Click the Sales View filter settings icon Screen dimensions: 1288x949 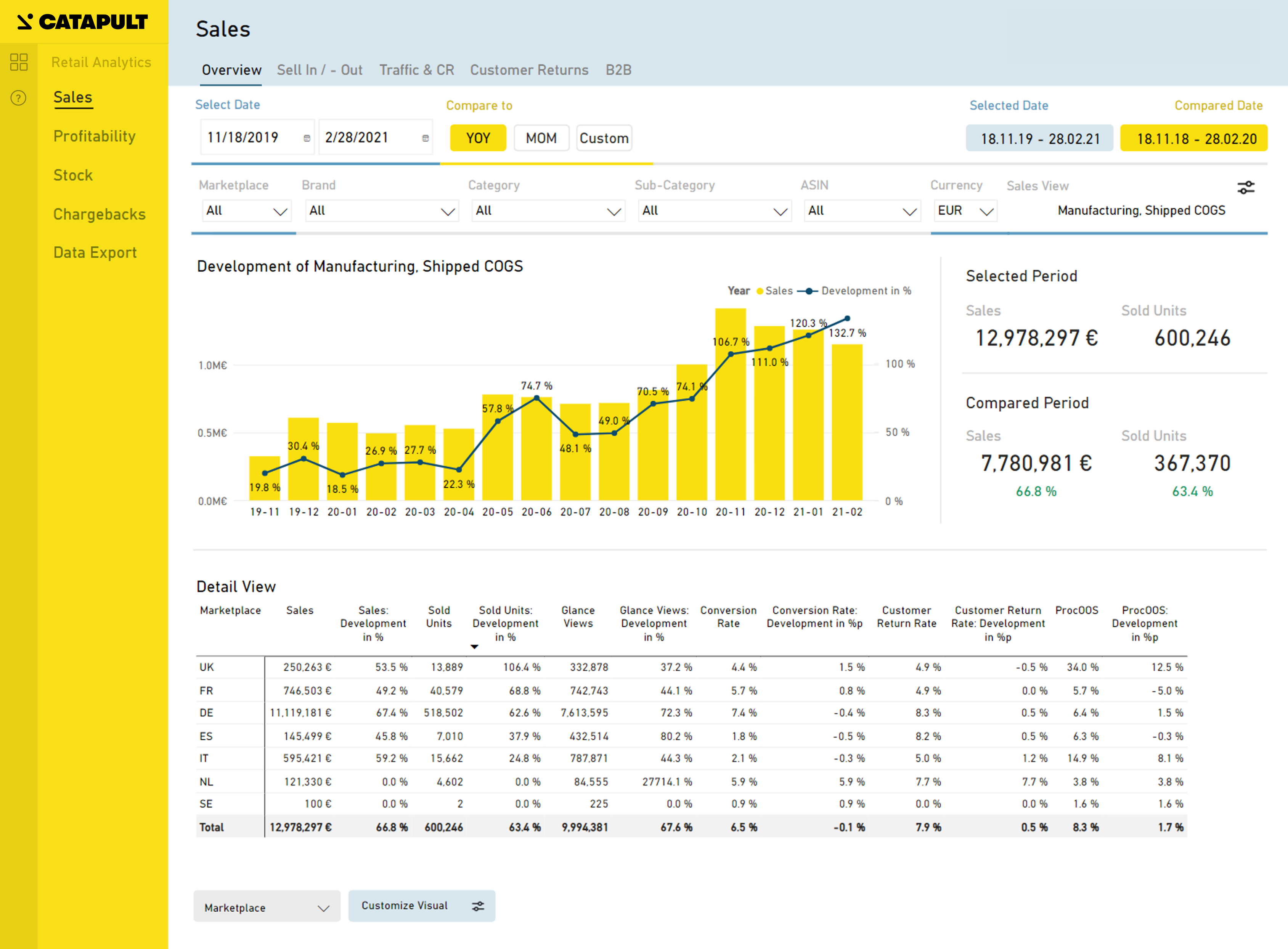1246,187
